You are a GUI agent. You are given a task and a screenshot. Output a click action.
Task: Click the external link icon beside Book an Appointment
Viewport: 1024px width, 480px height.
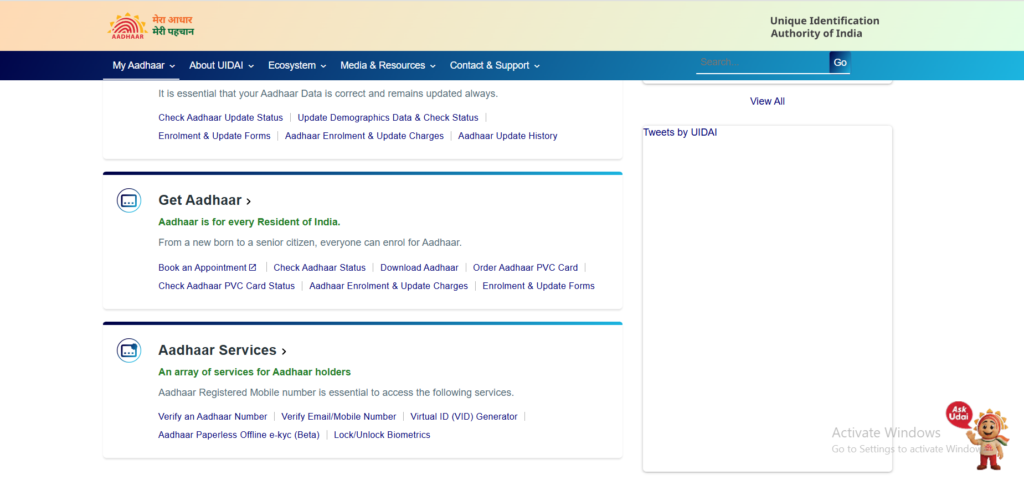coord(253,268)
